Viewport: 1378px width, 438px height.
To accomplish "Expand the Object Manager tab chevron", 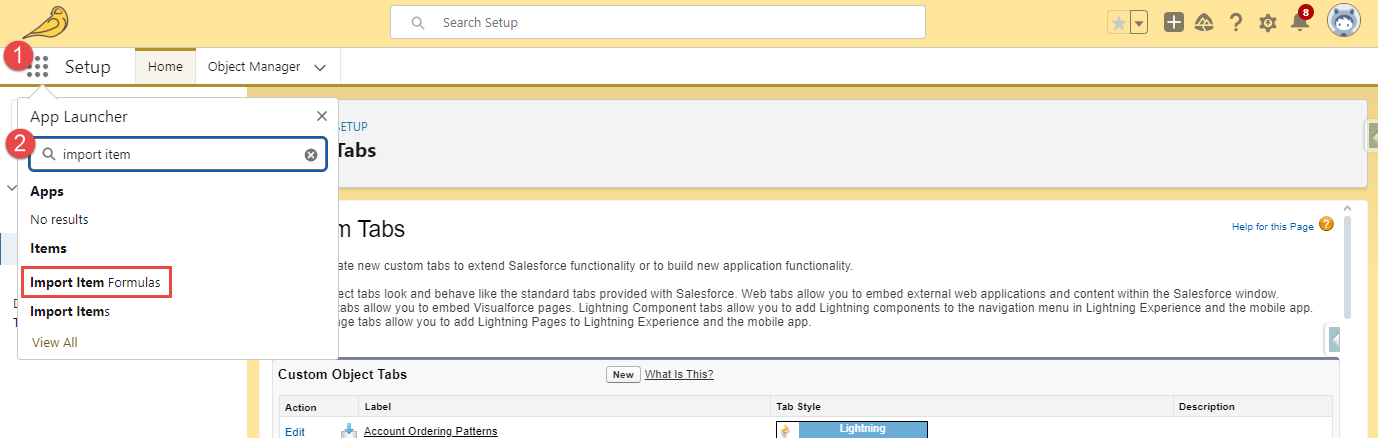I will coord(320,68).
